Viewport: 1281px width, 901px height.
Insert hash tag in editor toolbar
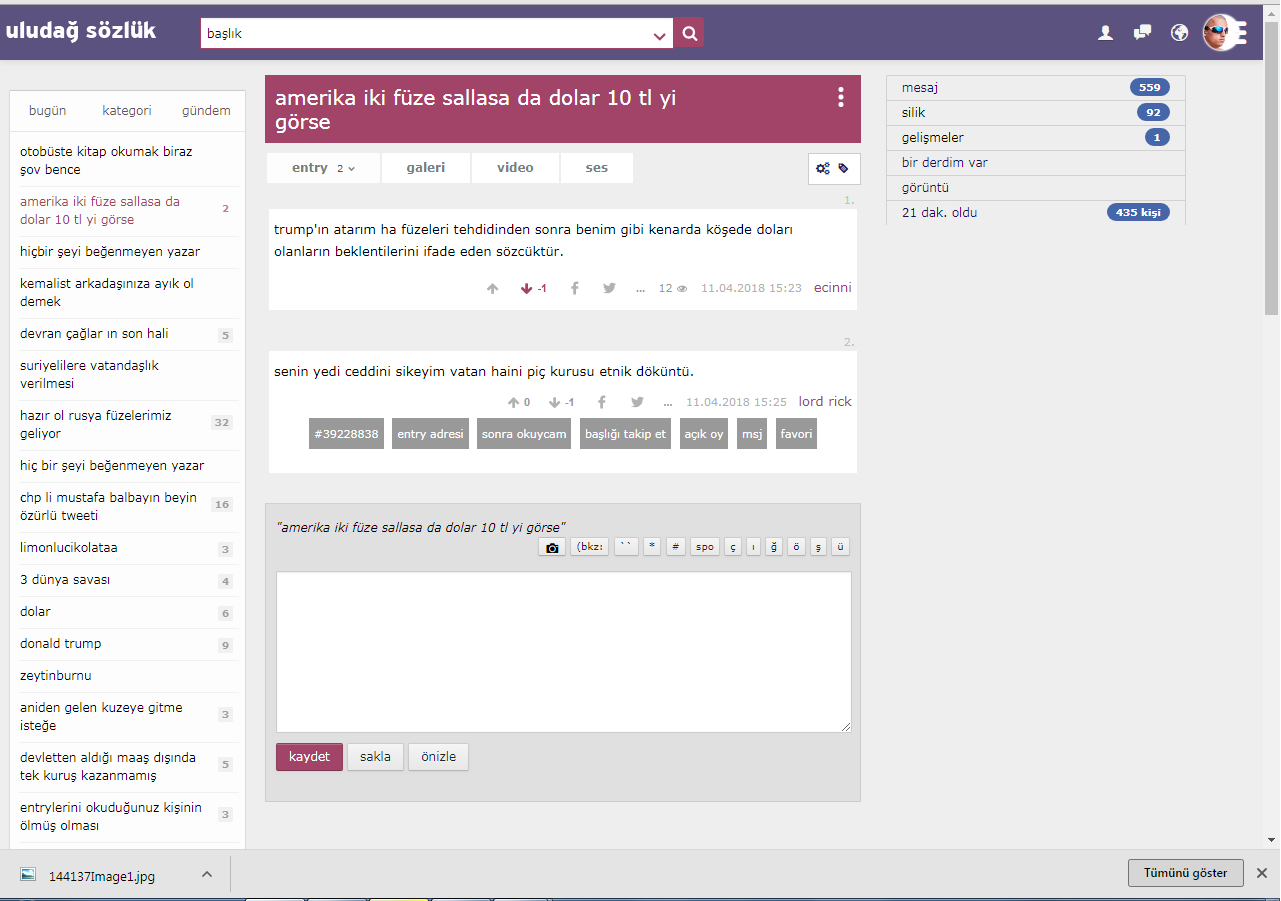pyautogui.click(x=676, y=547)
